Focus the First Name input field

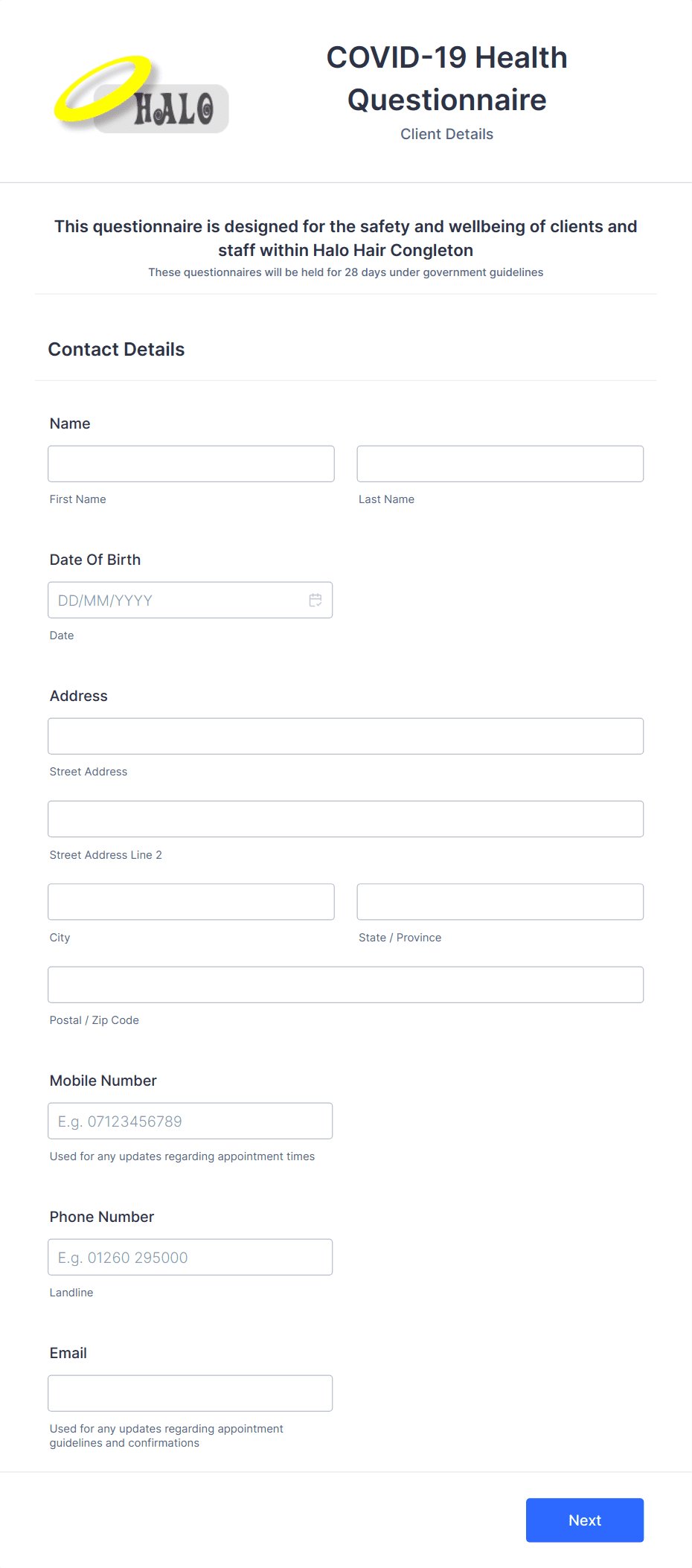click(191, 464)
